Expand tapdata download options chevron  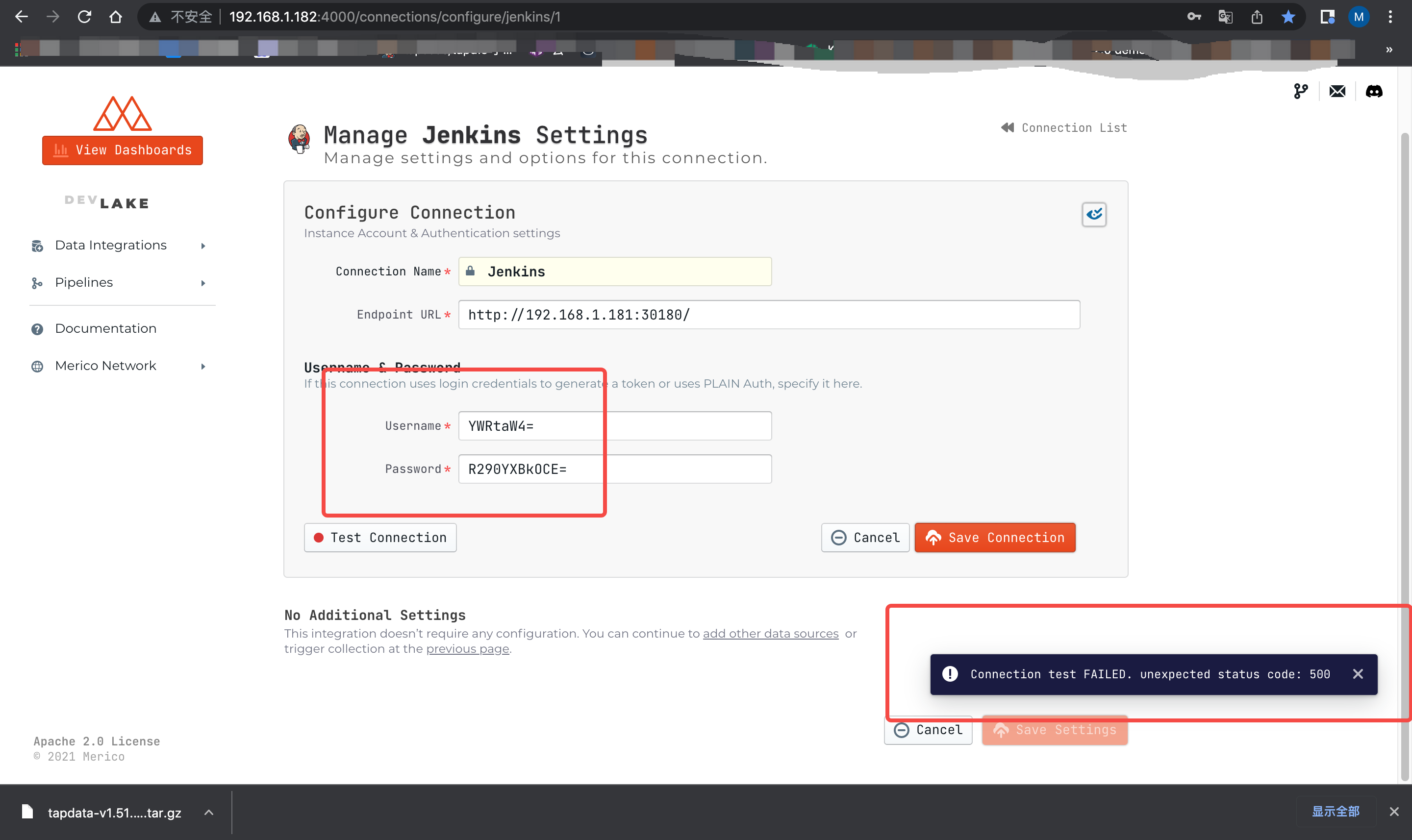(209, 812)
